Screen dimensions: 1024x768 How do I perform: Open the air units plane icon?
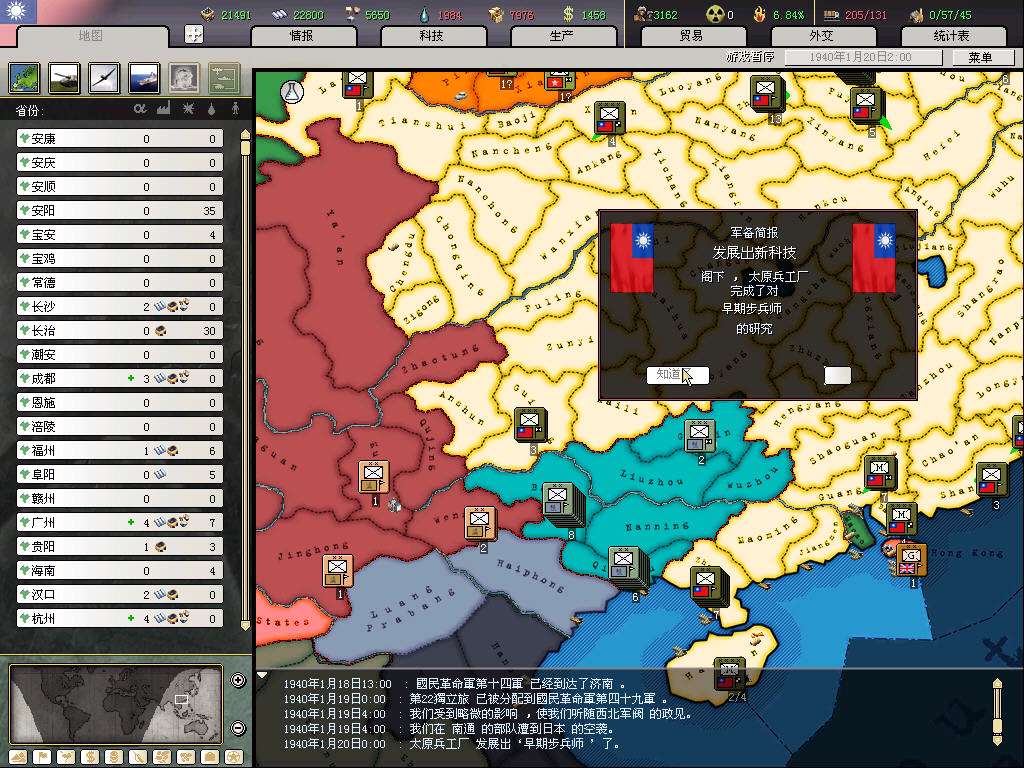click(104, 78)
